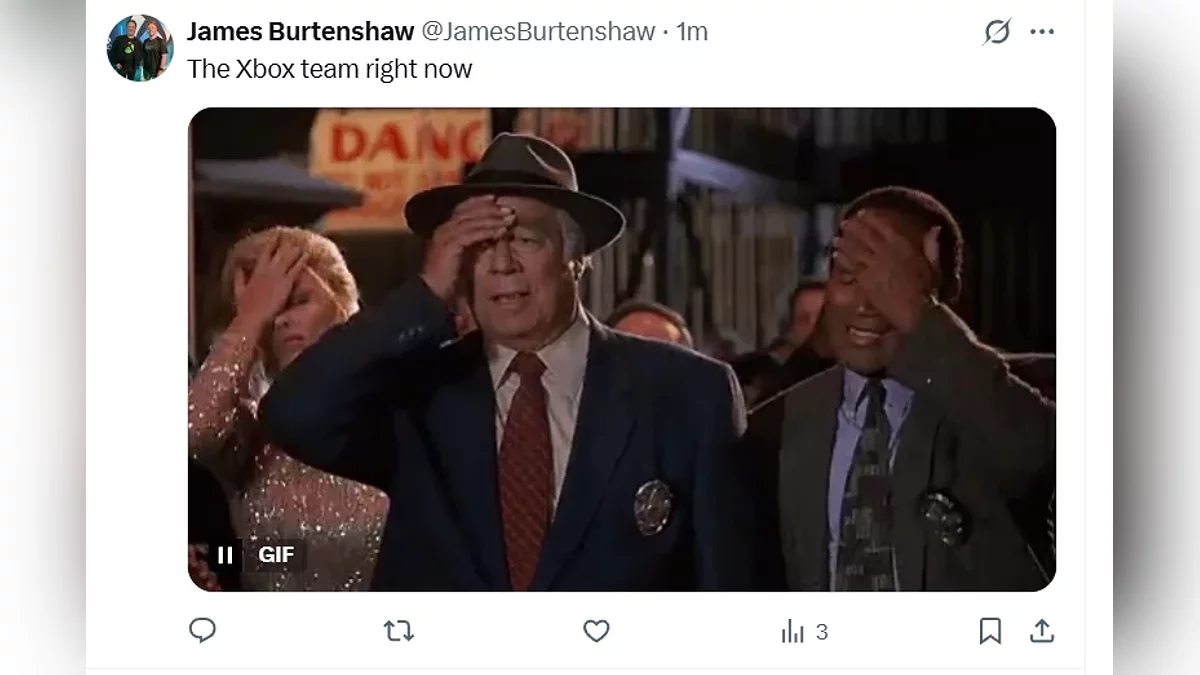Image resolution: width=1200 pixels, height=675 pixels.
Task: Open the three-dot more options menu
Action: tap(1042, 32)
